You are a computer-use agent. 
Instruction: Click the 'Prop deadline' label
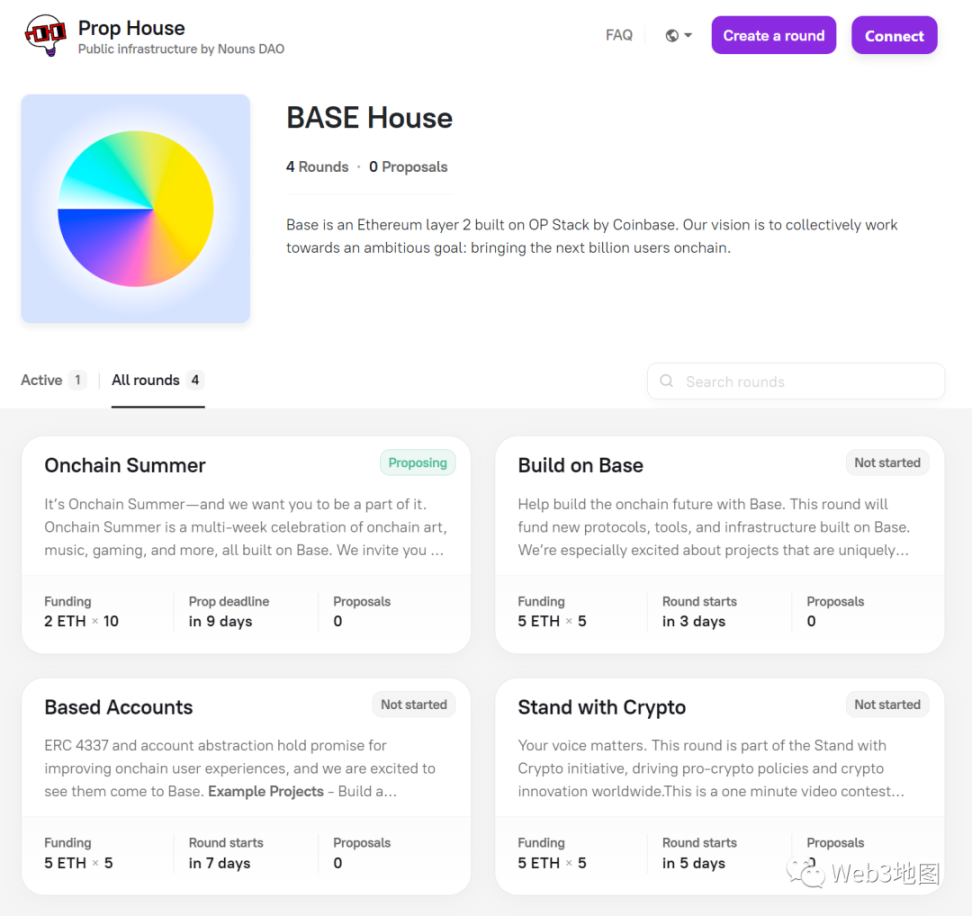229,601
